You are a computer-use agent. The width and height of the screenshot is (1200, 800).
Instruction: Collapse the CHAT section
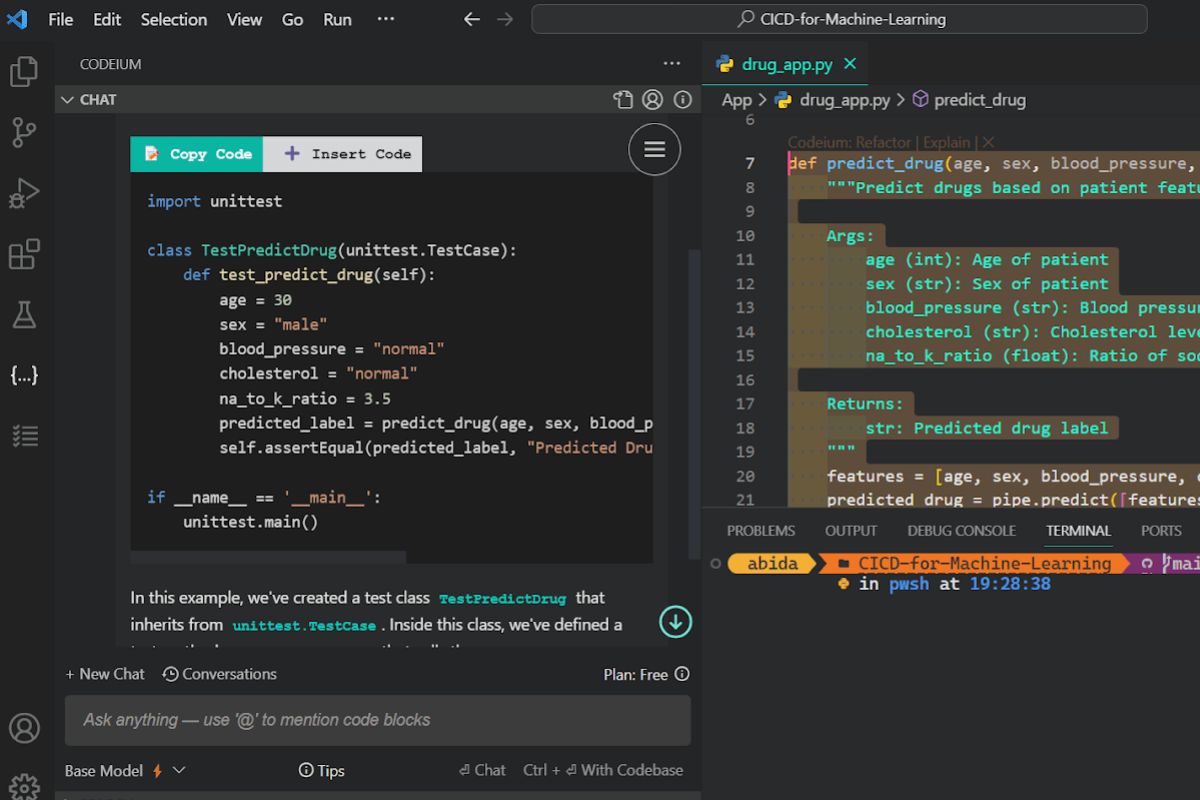[68, 100]
